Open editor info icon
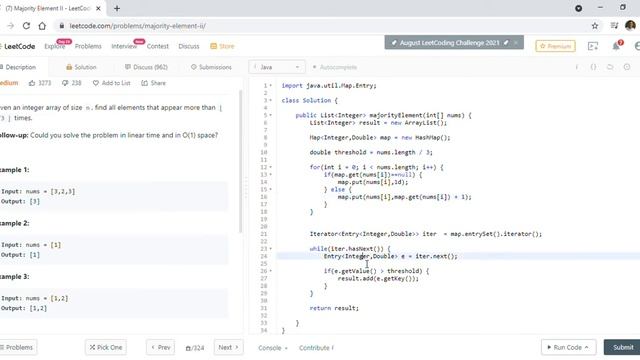 click(577, 67)
